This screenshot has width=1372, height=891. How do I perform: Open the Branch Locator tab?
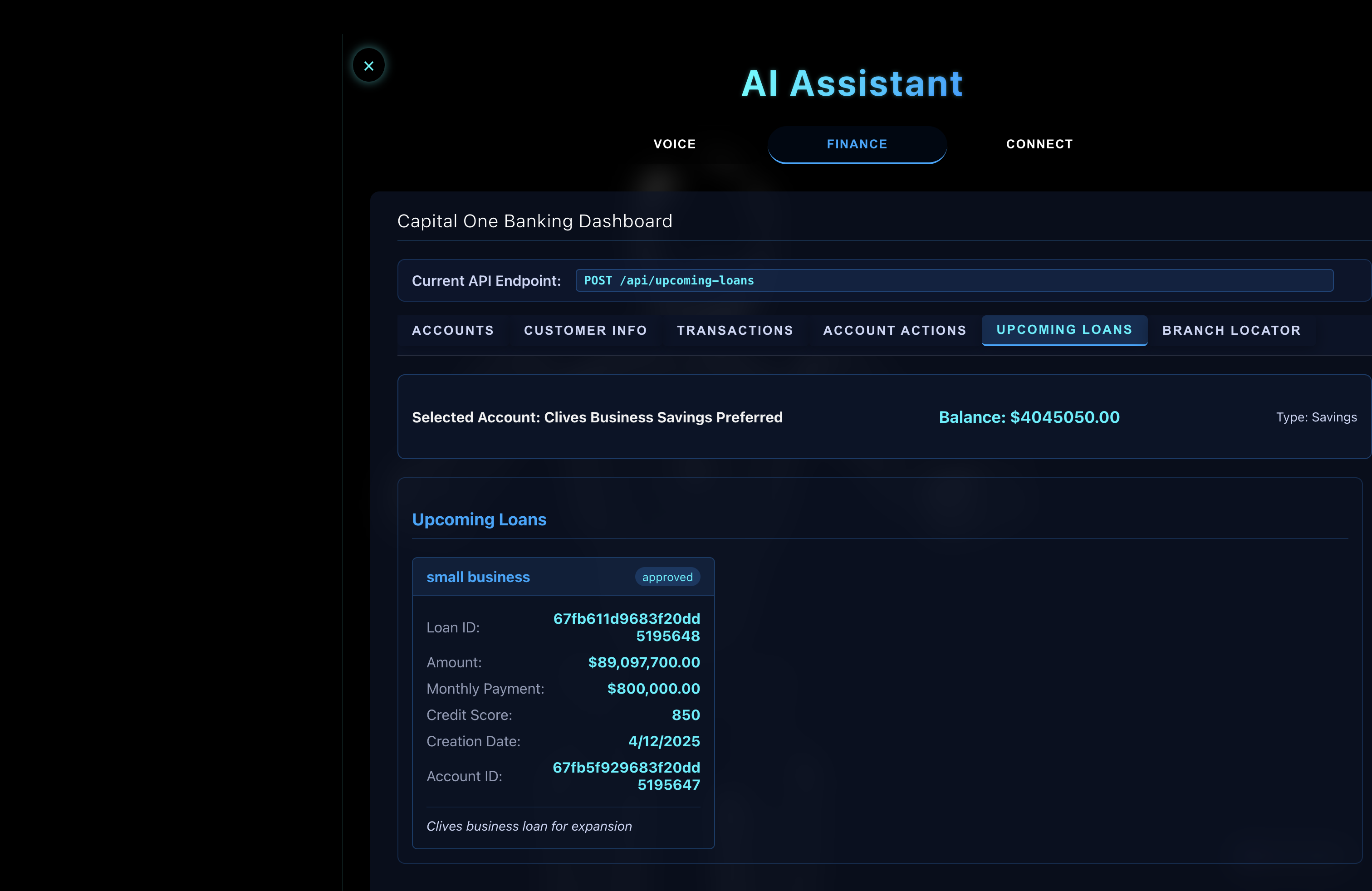(1231, 330)
